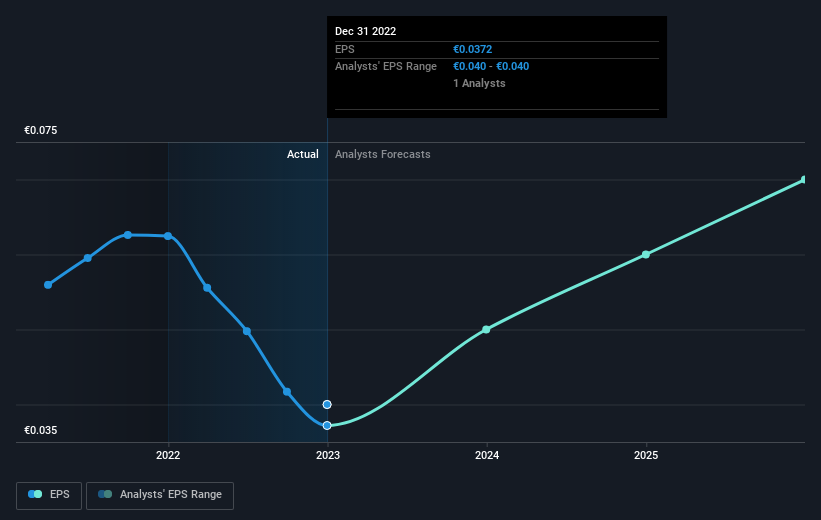Select the mid-2022 EPS data point
Screen dimensions: 821x520
pyautogui.click(x=247, y=331)
